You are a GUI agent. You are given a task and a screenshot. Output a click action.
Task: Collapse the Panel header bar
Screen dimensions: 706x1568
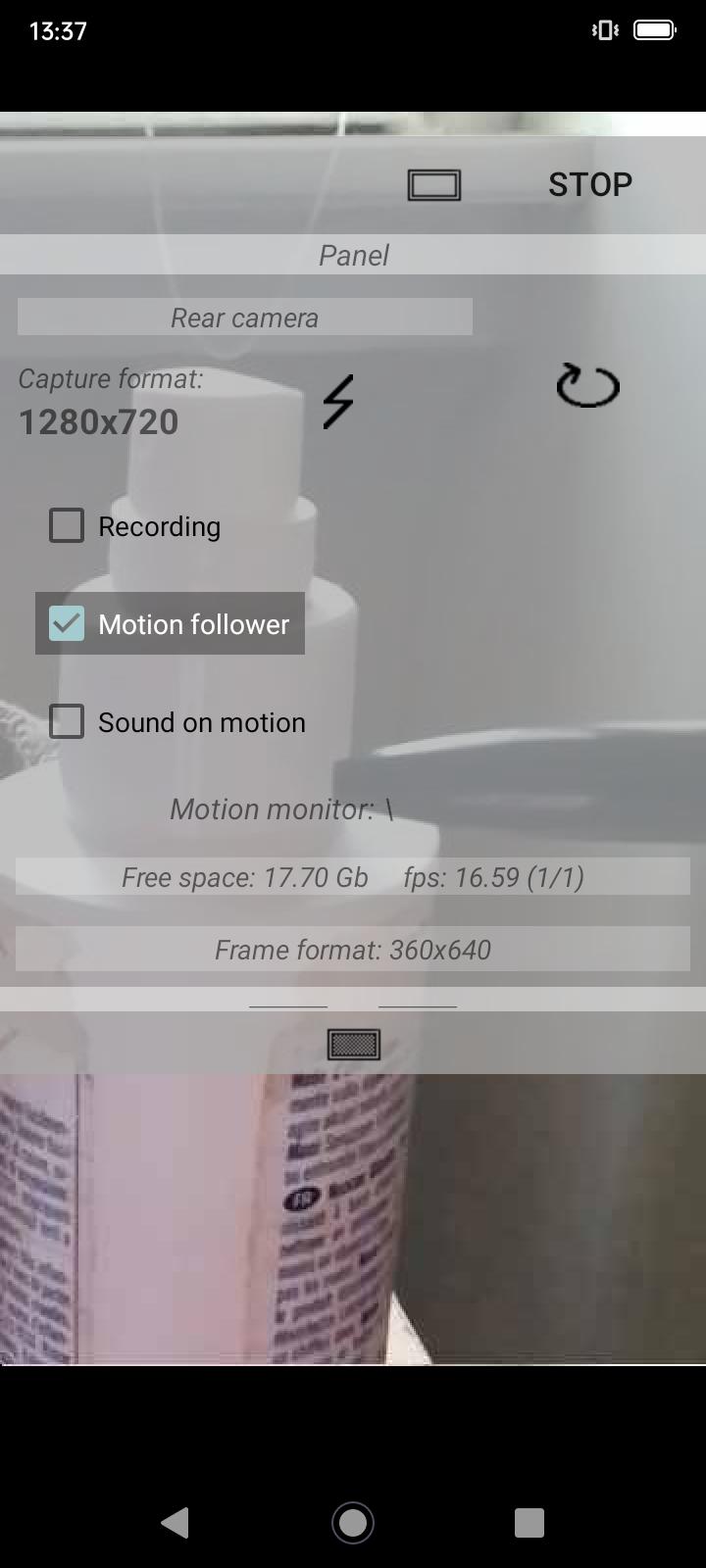click(353, 255)
